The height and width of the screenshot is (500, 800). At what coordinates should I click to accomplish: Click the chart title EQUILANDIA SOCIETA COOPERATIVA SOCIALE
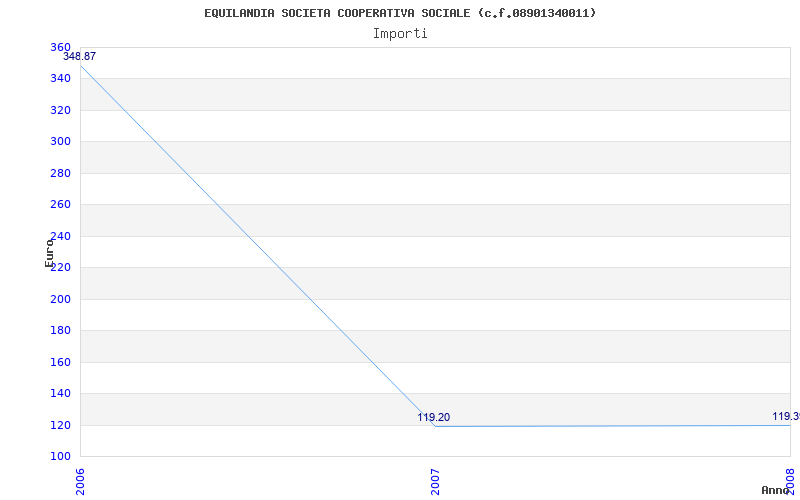(x=400, y=13)
